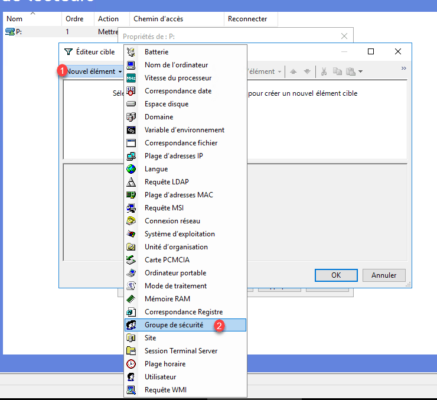437x400 pixels.
Task: Click the Requête LDAP icon
Action: pyautogui.click(x=131, y=182)
